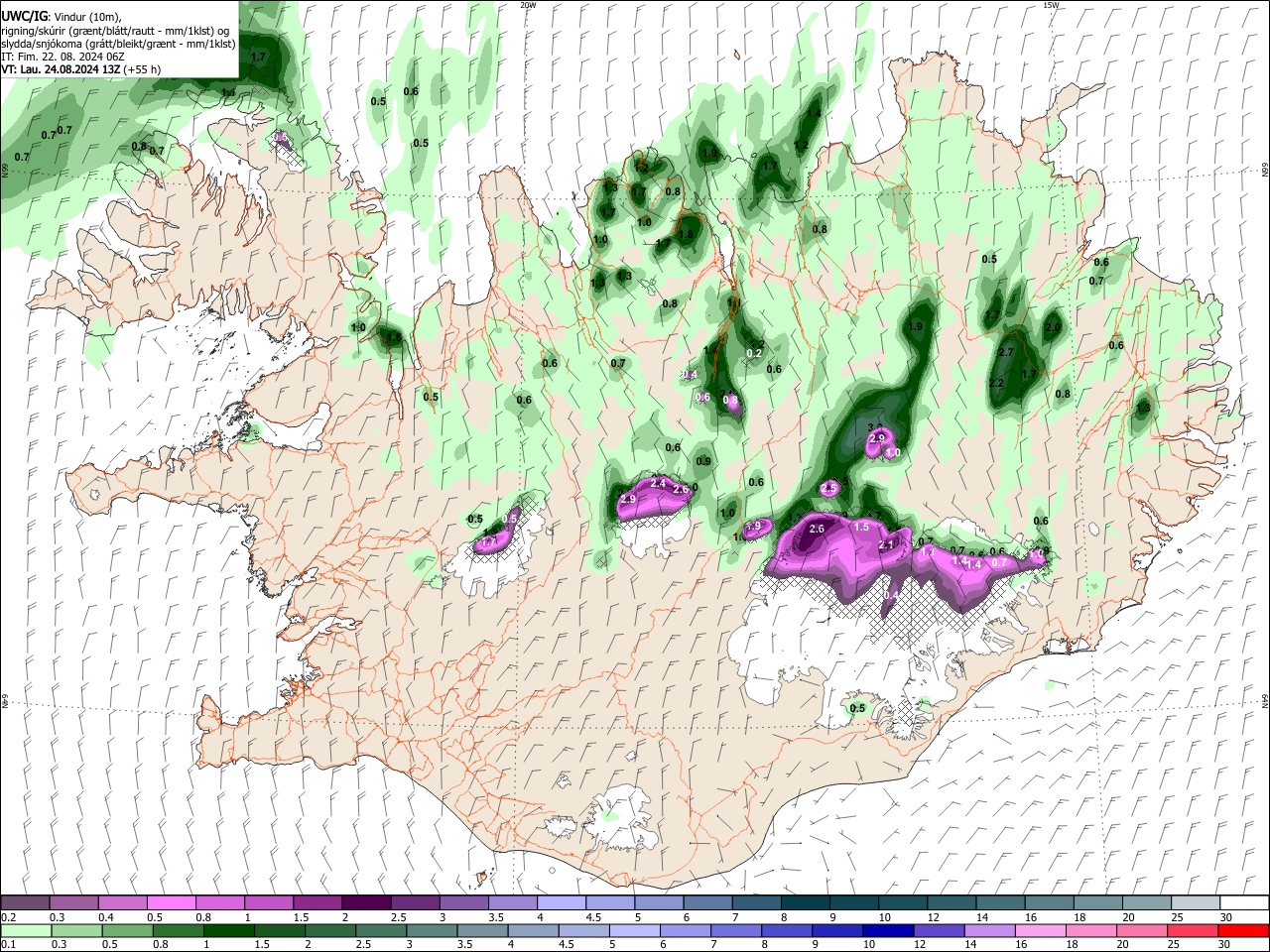This screenshot has width=1270, height=952.
Task: Select the violet 12 swatch in bottom legend row
Action: (937, 931)
